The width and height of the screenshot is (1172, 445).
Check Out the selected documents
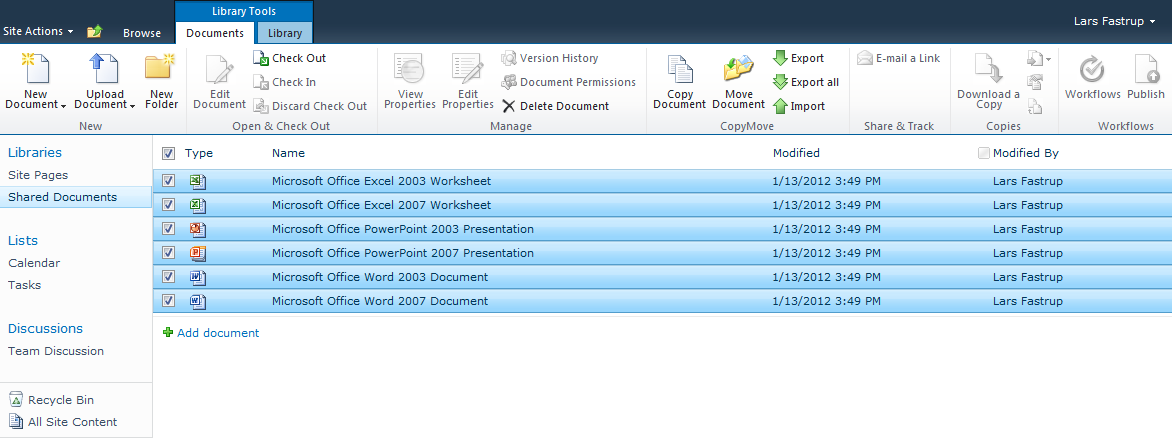[x=289, y=58]
